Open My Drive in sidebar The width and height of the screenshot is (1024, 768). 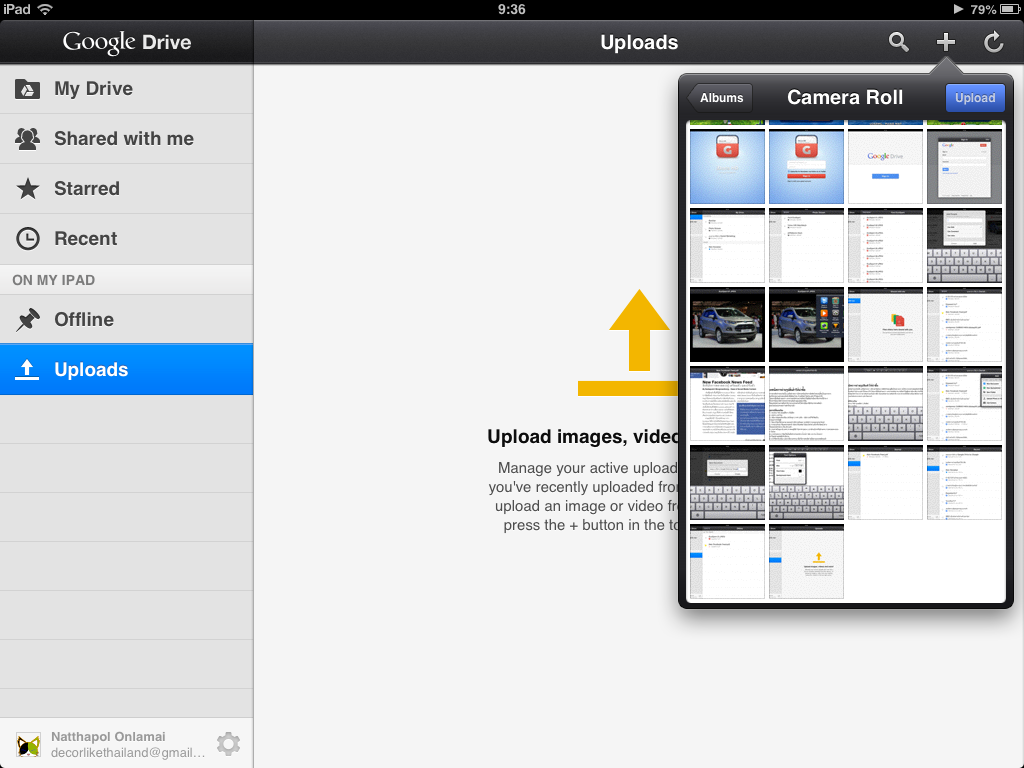tap(127, 89)
